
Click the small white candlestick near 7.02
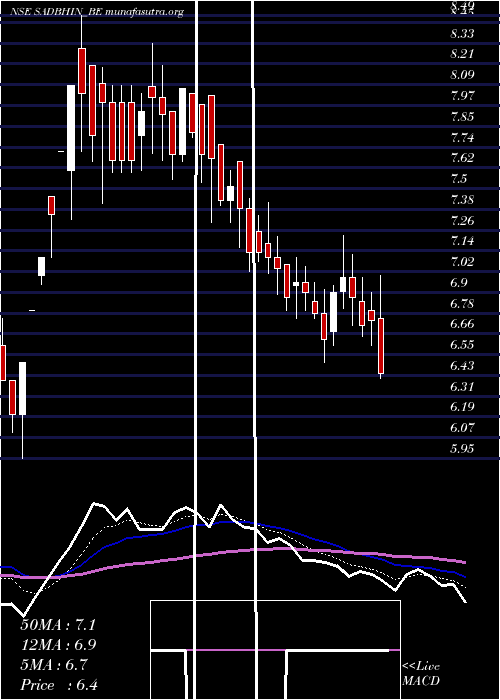(42, 267)
